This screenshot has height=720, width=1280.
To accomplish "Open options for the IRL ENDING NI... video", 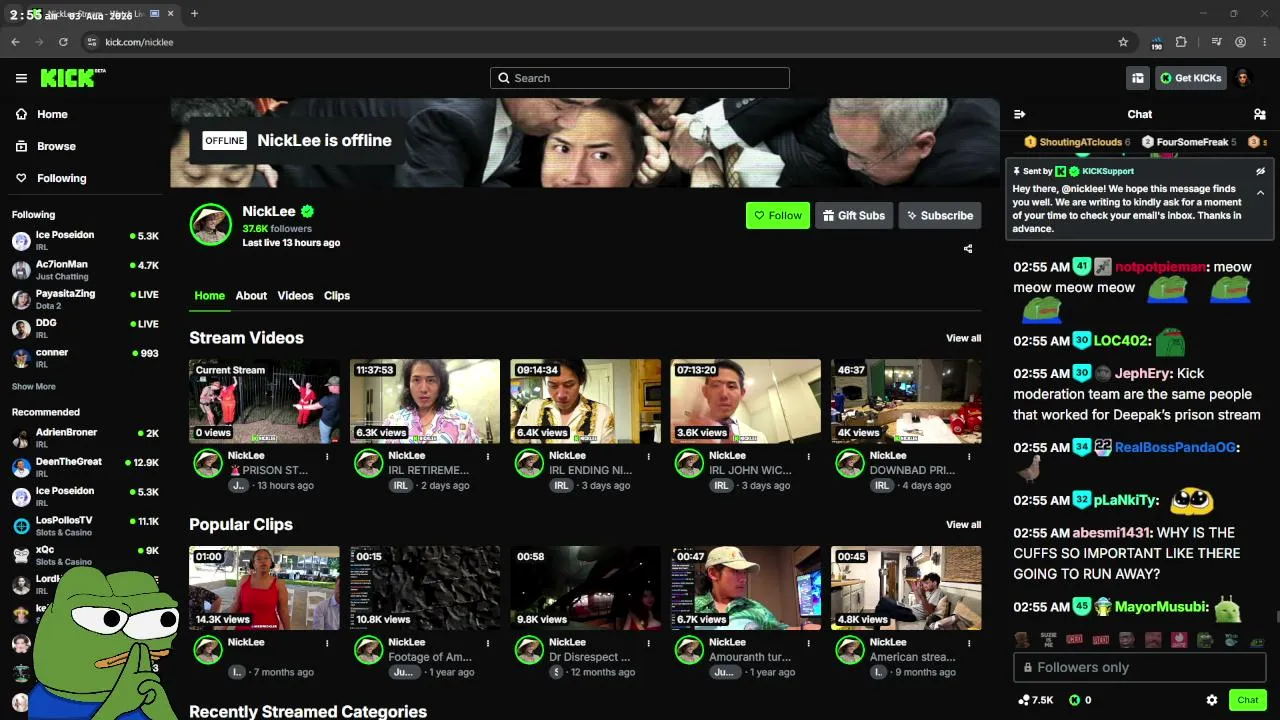I will pyautogui.click(x=648, y=456).
